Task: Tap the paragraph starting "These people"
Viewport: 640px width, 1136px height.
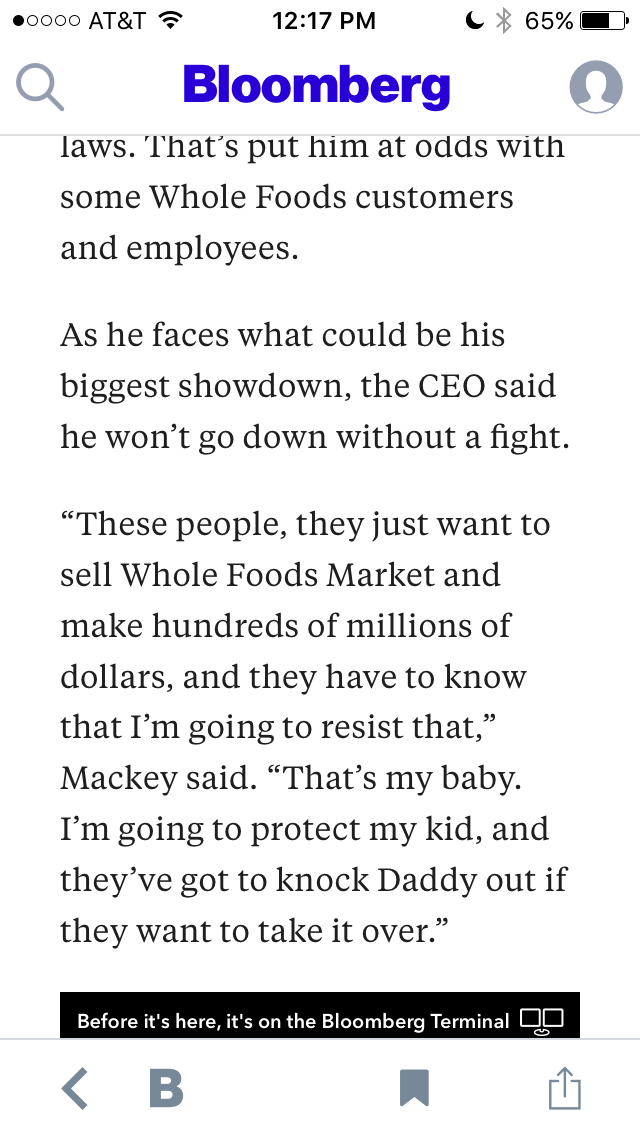Action: [310, 727]
